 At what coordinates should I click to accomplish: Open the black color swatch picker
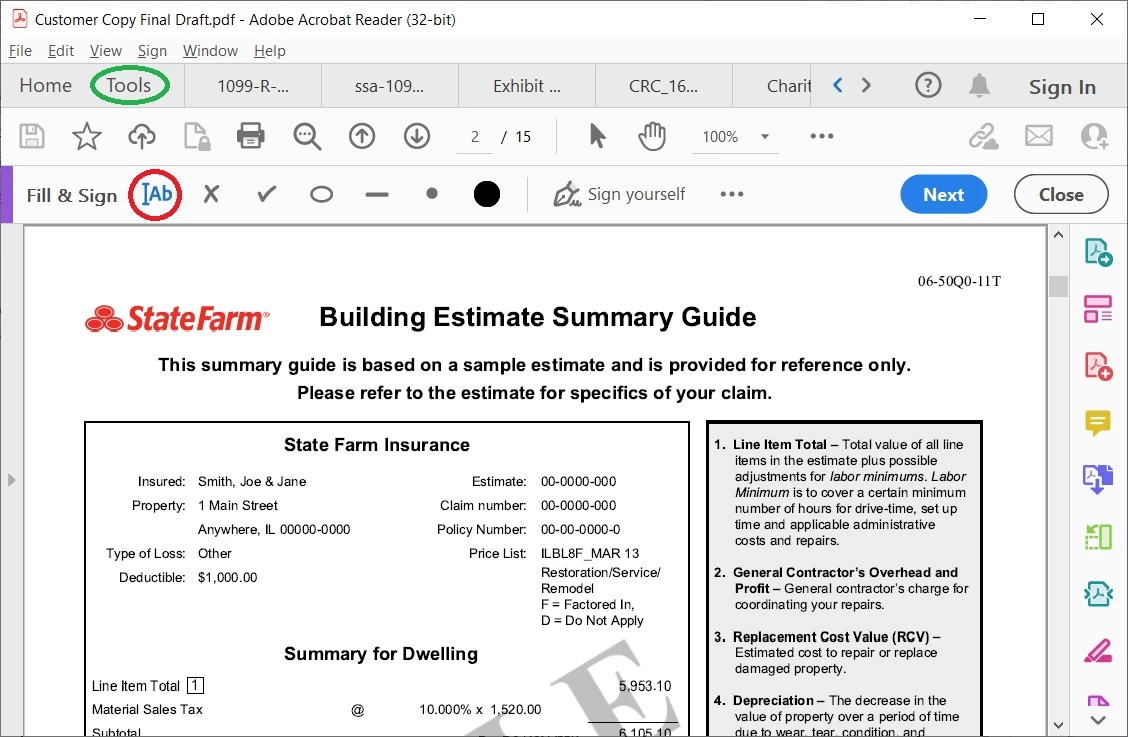(487, 194)
